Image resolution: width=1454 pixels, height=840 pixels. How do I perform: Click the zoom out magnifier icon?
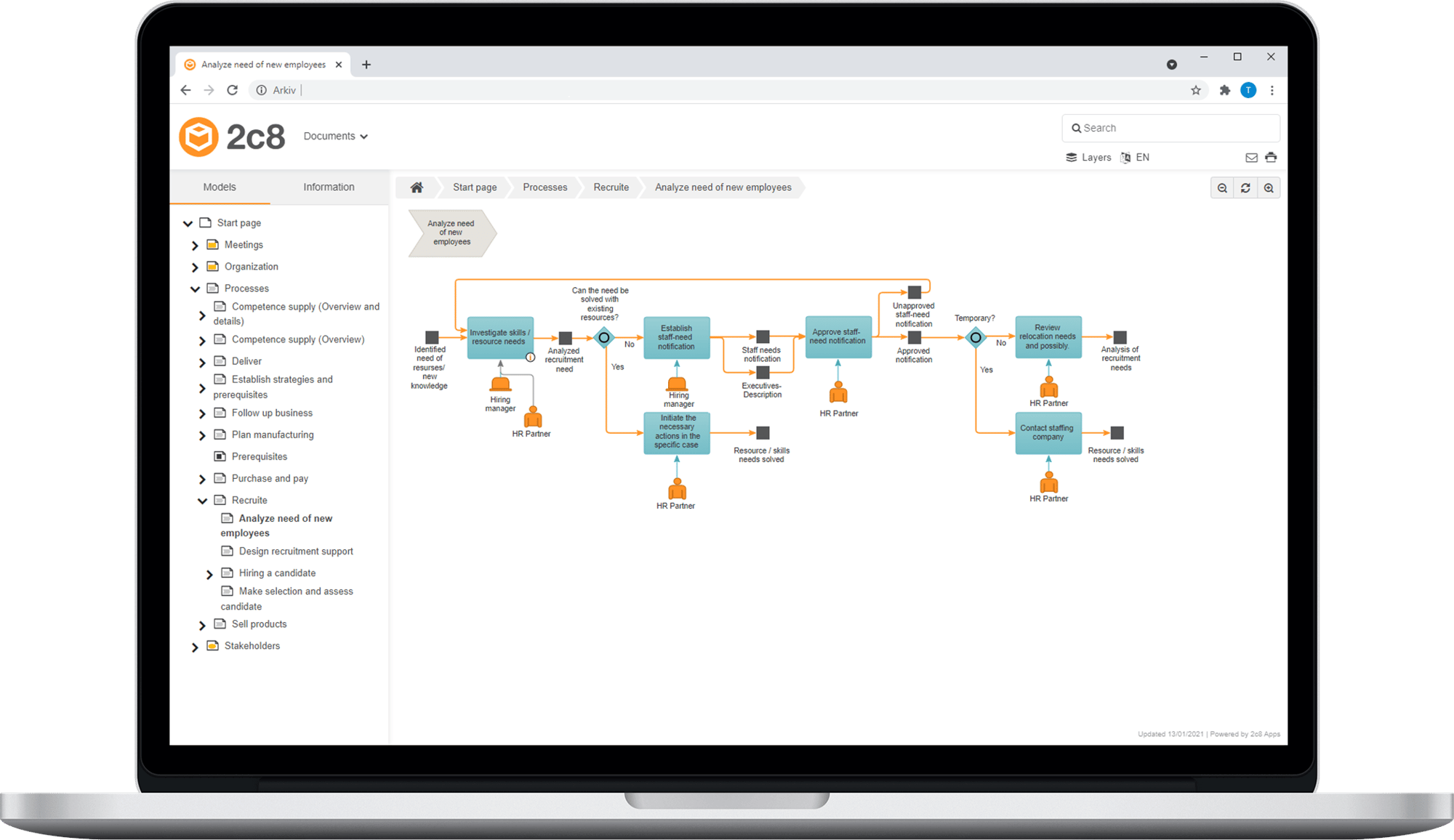pyautogui.click(x=1222, y=188)
